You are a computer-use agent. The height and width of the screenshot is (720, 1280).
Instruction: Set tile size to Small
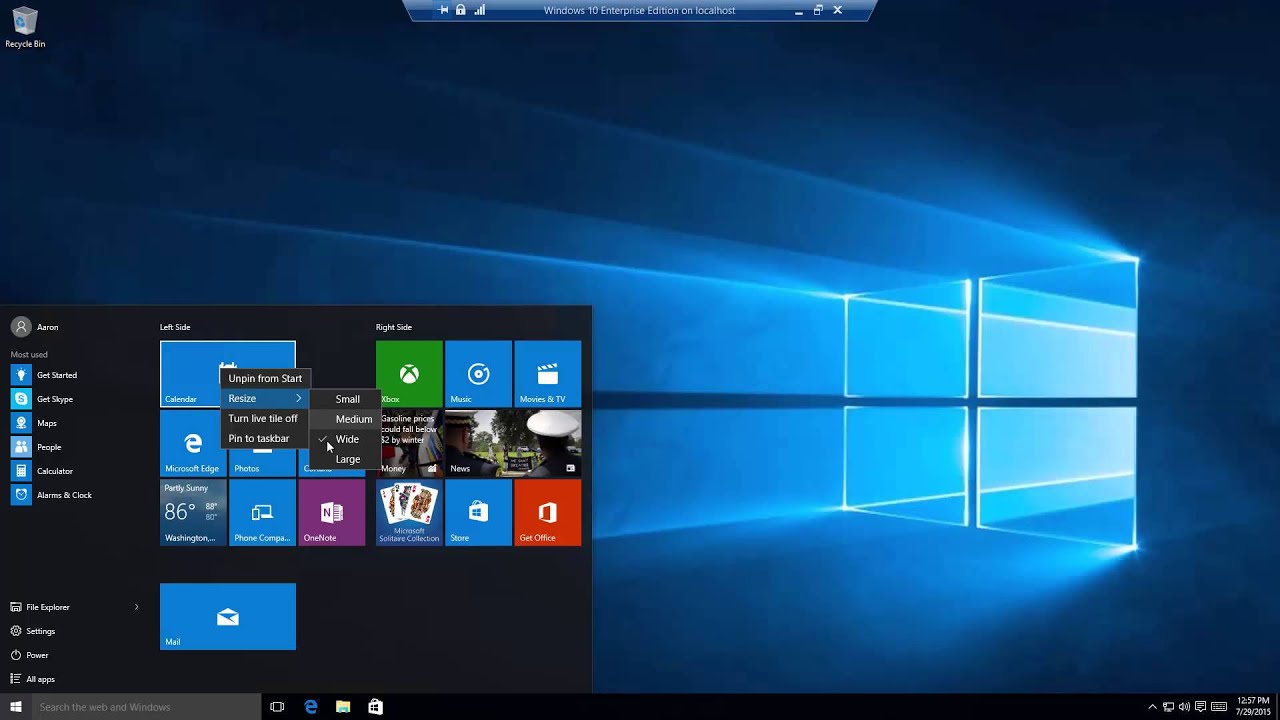(x=346, y=399)
